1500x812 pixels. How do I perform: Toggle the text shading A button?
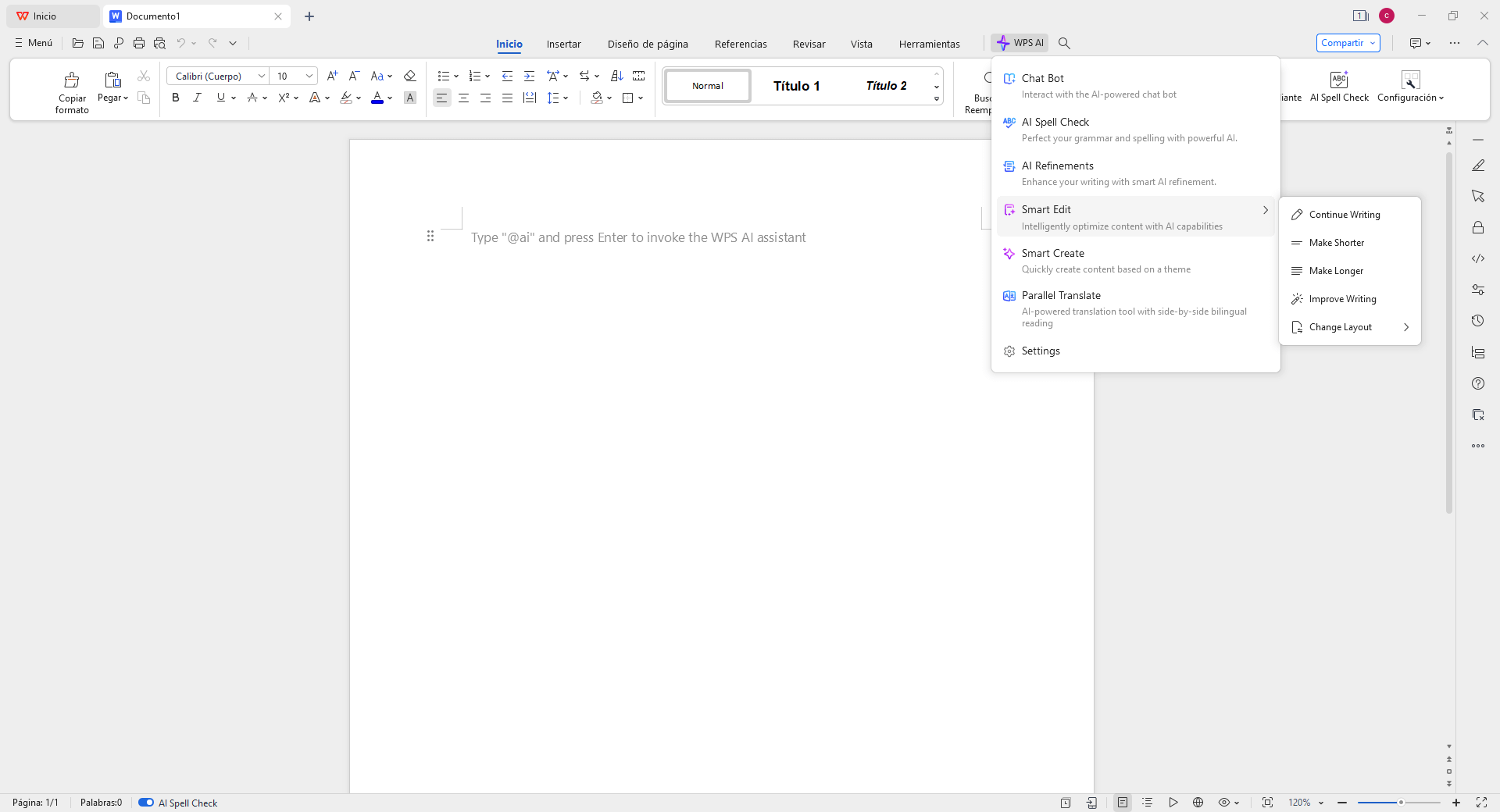pyautogui.click(x=410, y=98)
